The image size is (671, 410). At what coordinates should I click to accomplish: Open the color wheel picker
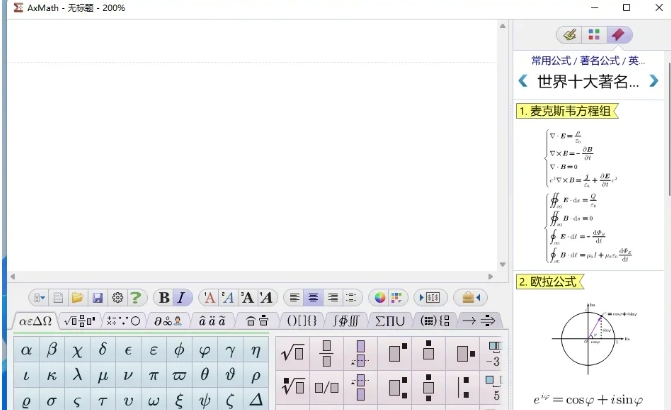380,297
